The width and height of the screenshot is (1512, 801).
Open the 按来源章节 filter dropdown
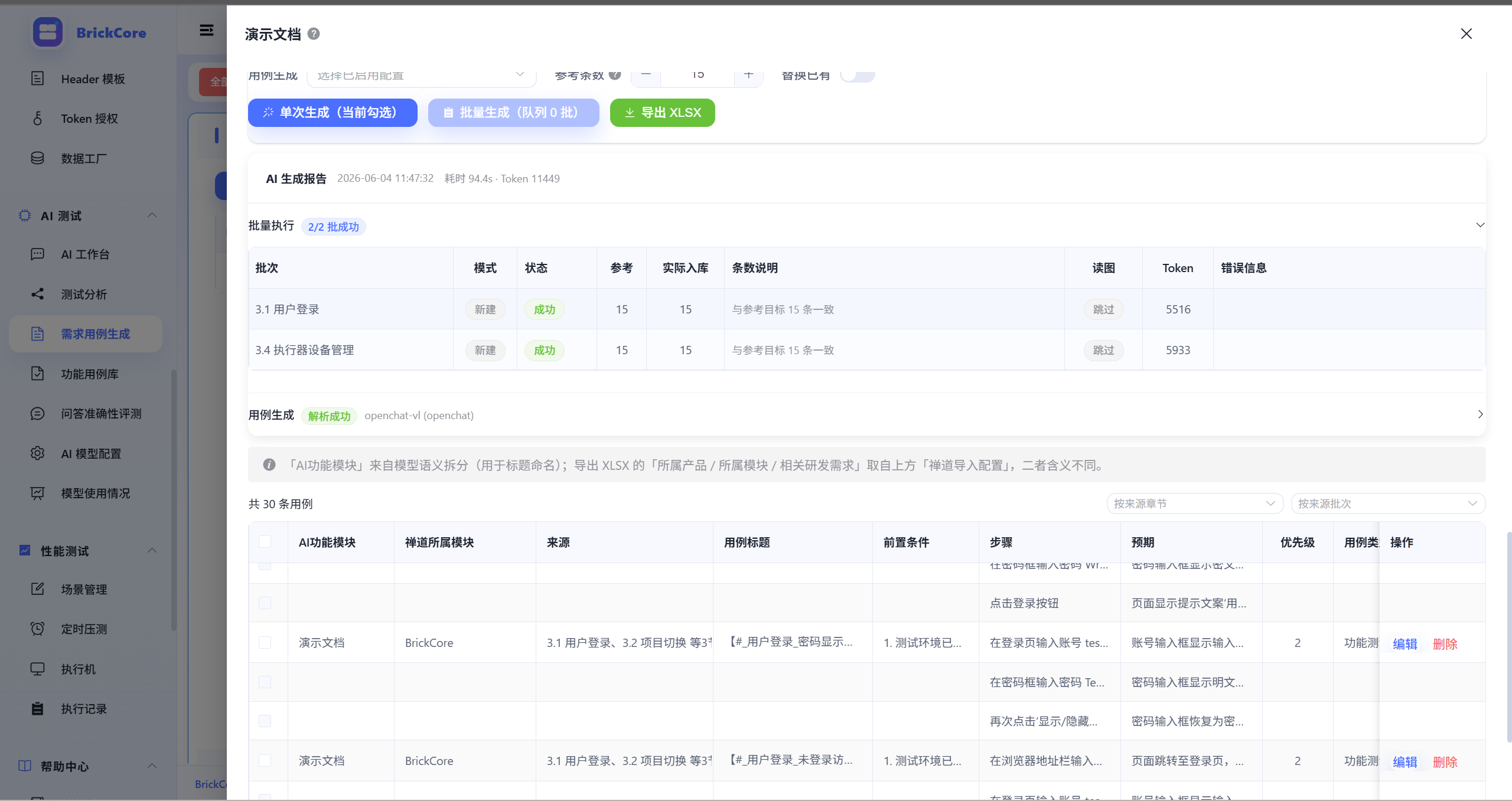pyautogui.click(x=1195, y=504)
